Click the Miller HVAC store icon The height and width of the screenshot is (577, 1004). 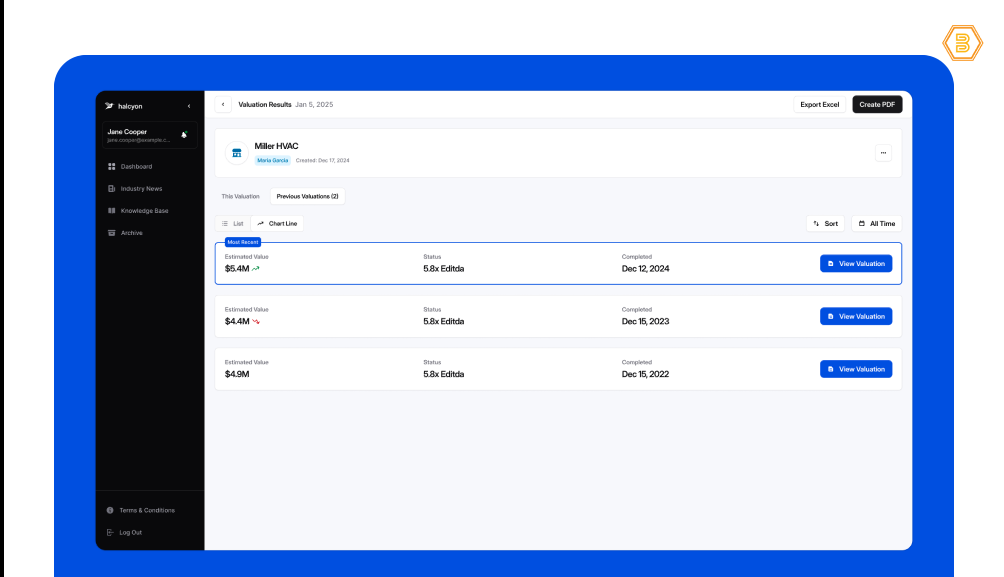click(237, 153)
